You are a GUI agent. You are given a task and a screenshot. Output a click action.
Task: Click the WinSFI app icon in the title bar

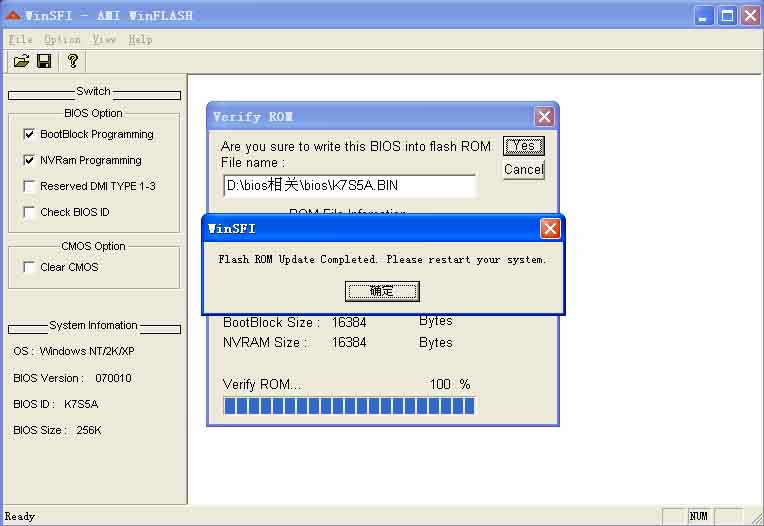tap(13, 16)
